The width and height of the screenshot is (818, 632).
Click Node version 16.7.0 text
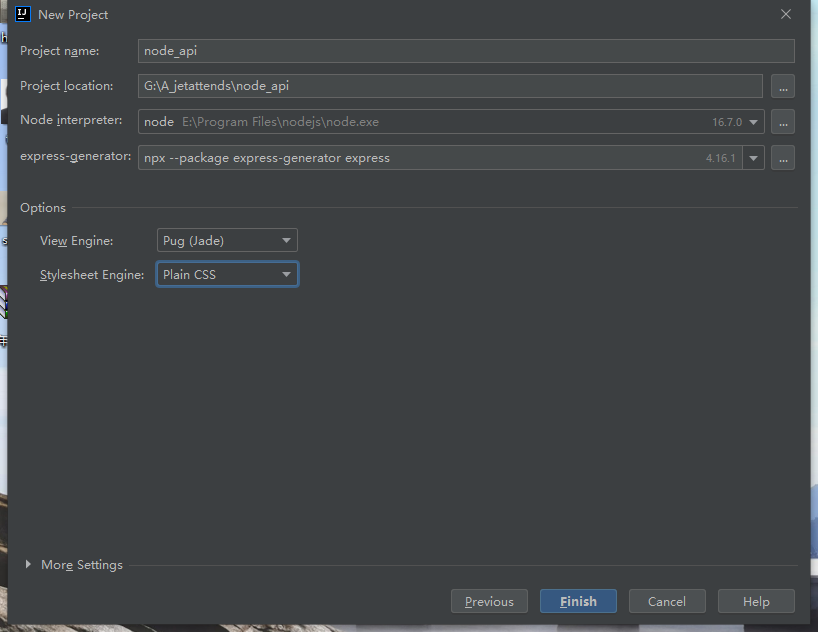click(x=727, y=122)
